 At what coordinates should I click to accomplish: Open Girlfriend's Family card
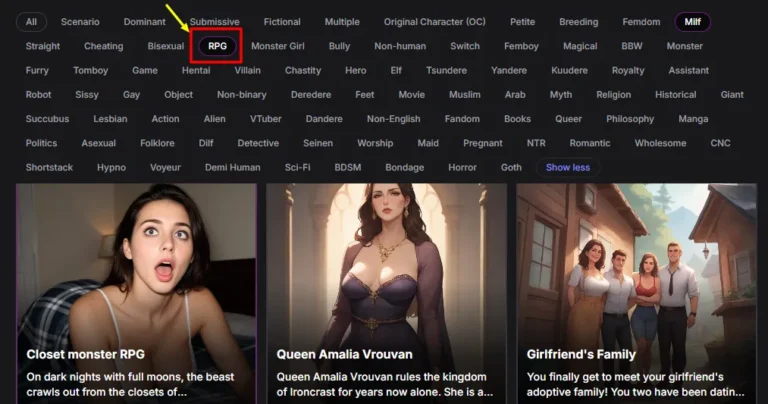[636, 294]
